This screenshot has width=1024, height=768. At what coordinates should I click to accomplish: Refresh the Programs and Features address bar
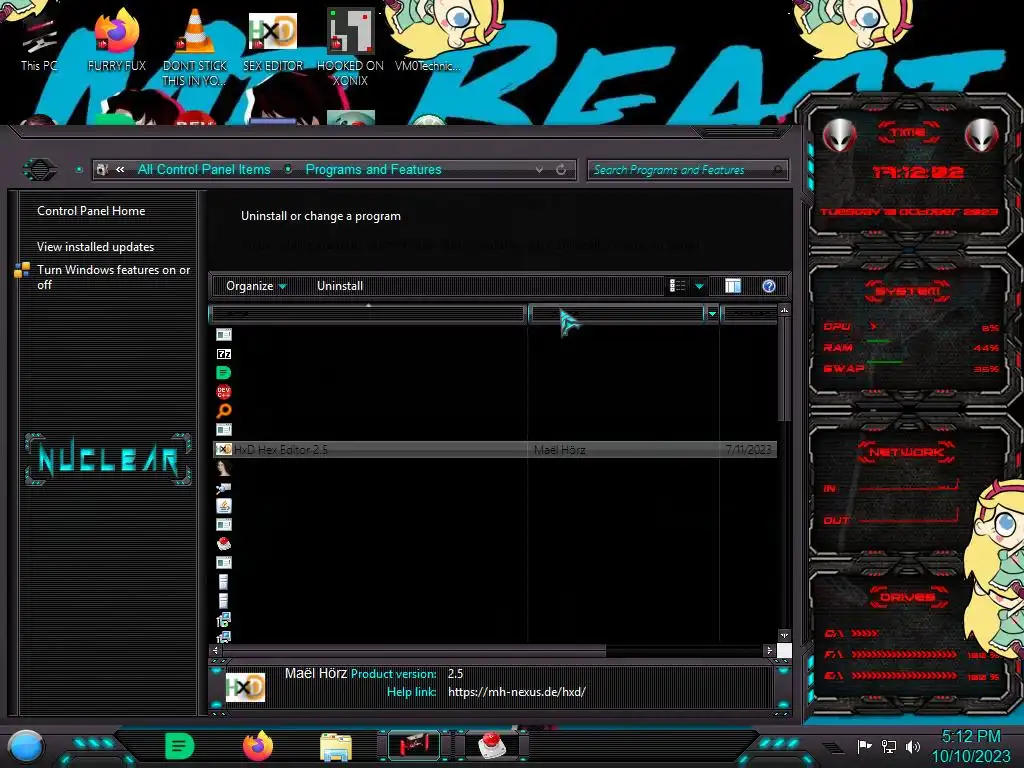tap(561, 170)
